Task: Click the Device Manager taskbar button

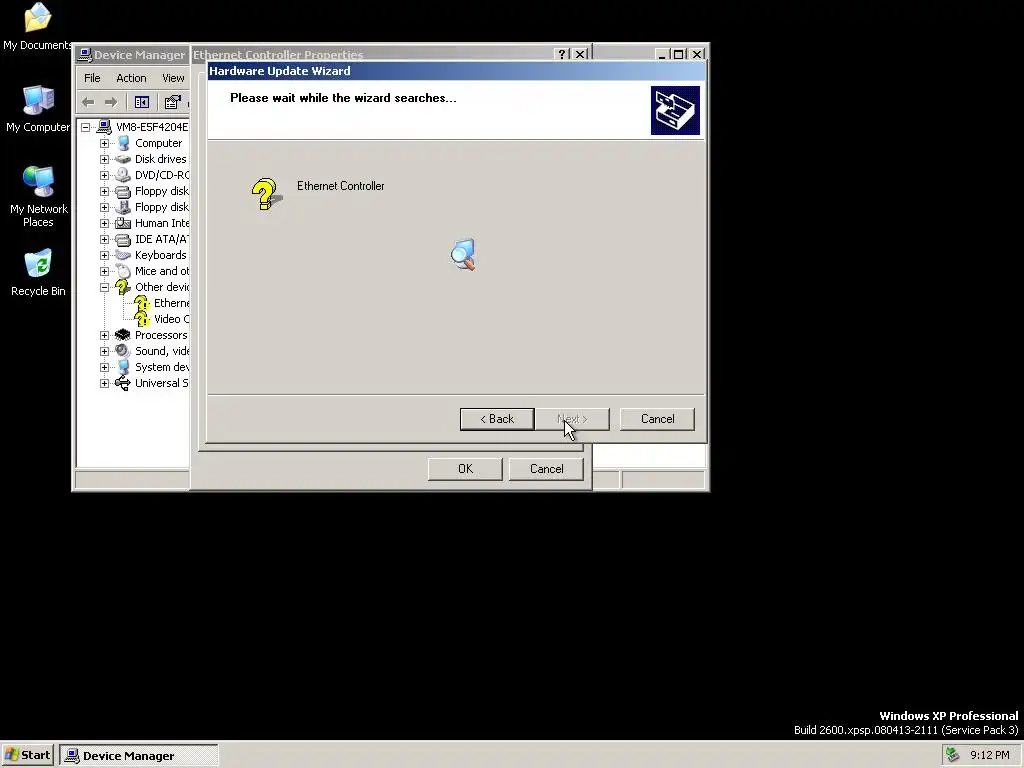Action: pos(139,756)
